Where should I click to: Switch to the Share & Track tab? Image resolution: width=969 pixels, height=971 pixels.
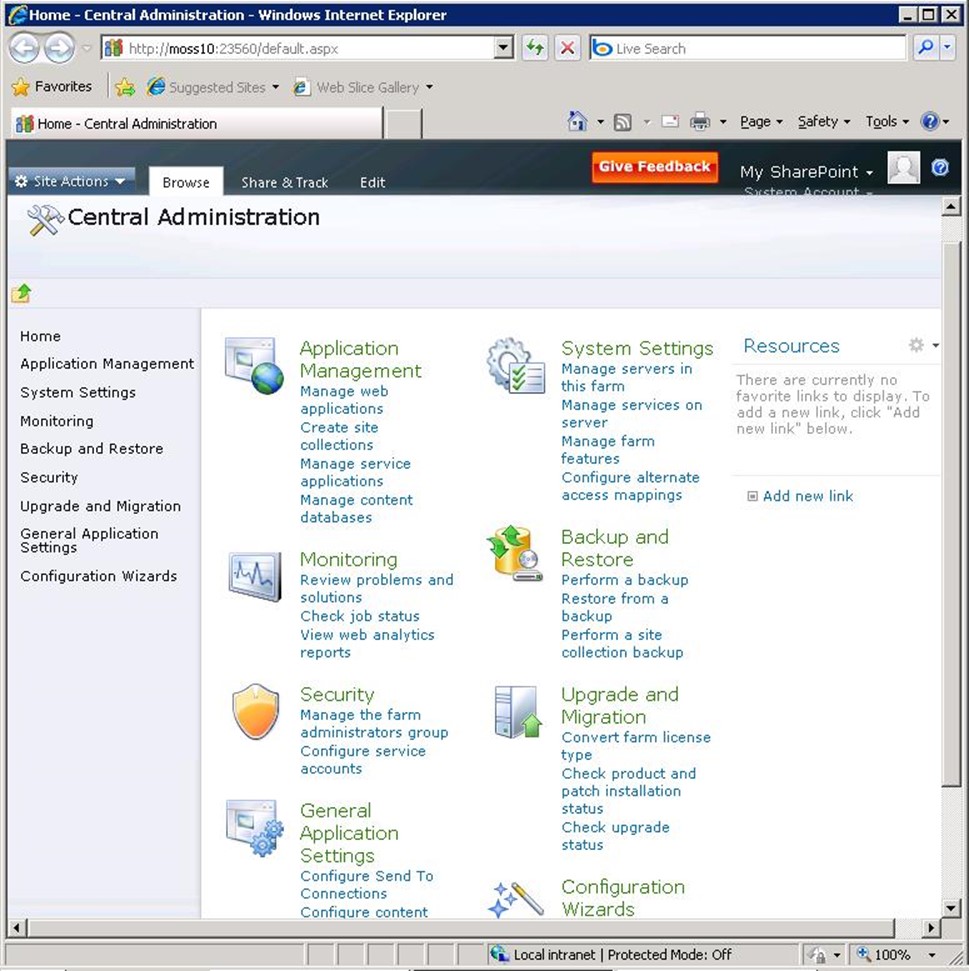[x=284, y=182]
